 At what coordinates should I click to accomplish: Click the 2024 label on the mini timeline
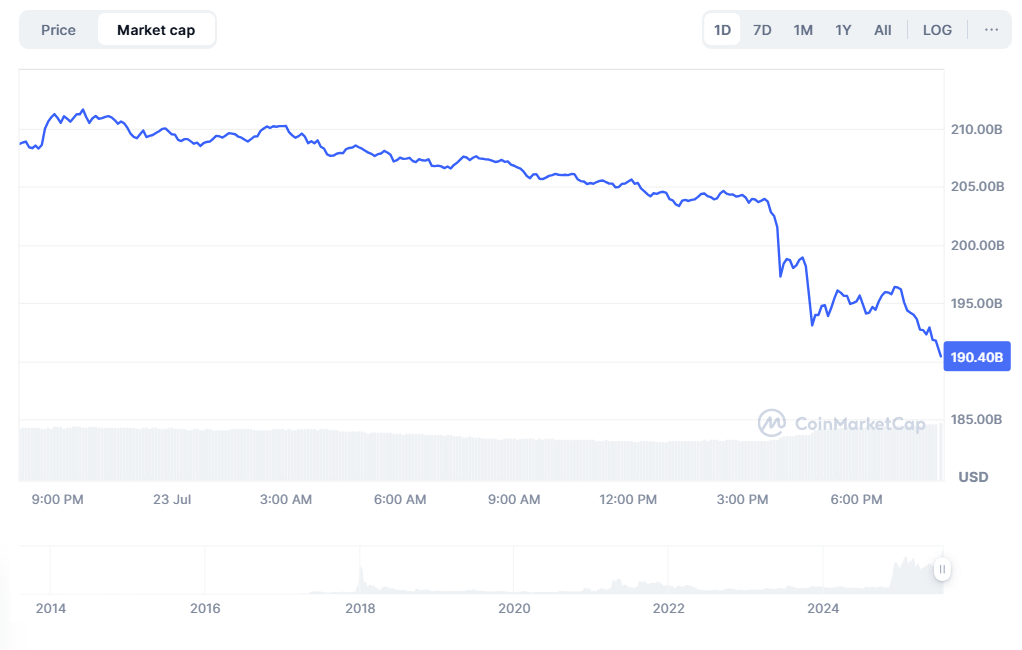(x=824, y=608)
